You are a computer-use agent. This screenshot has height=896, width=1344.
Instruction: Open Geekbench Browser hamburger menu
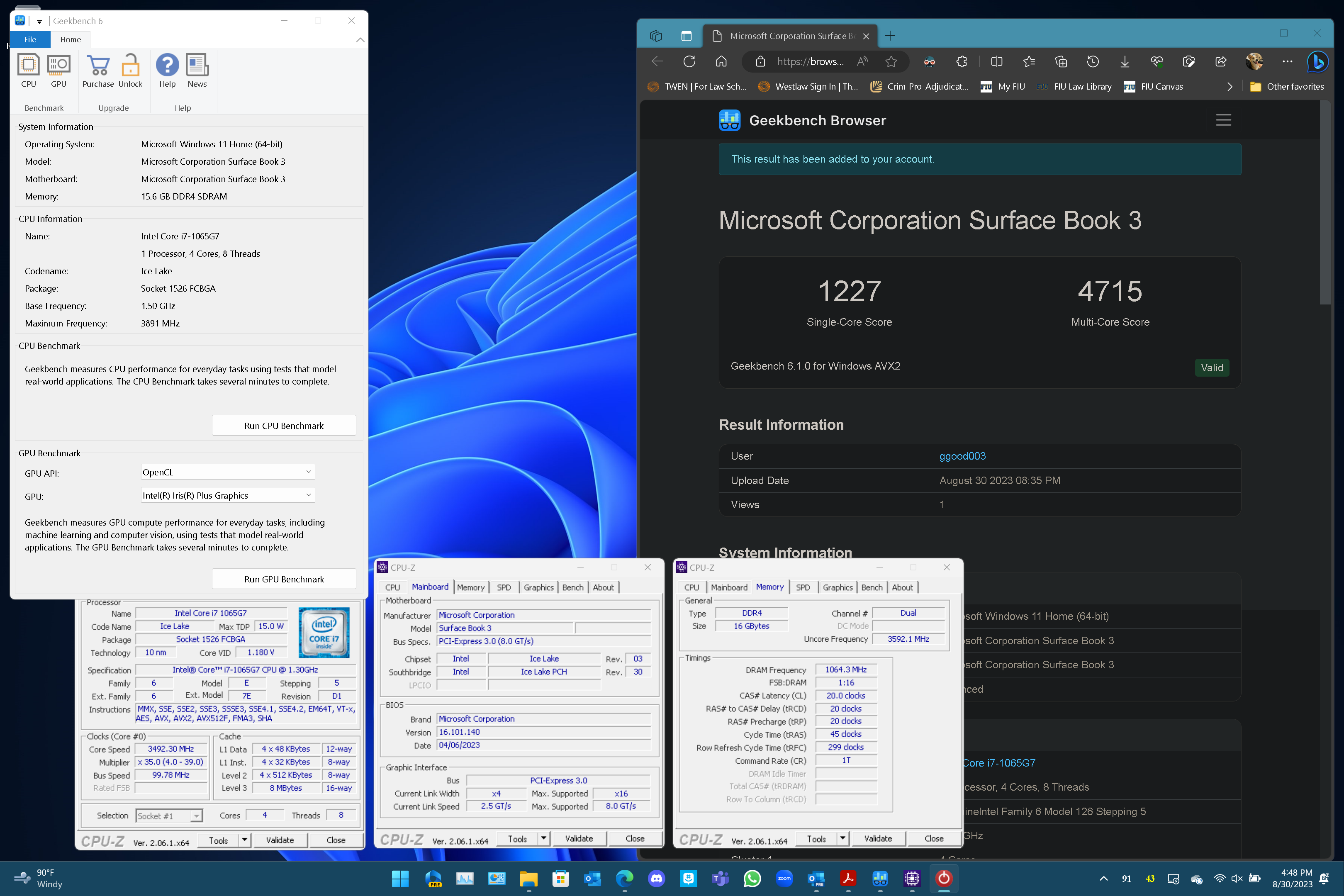(x=1223, y=120)
